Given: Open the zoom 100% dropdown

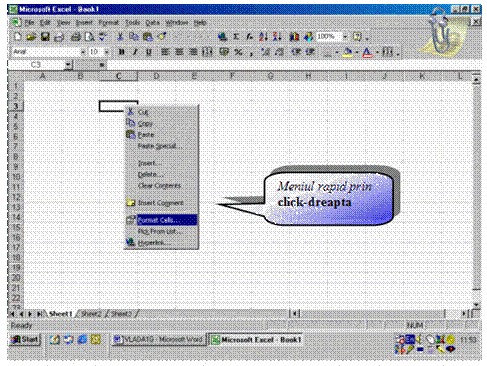Looking at the screenshot, I should click(345, 36).
